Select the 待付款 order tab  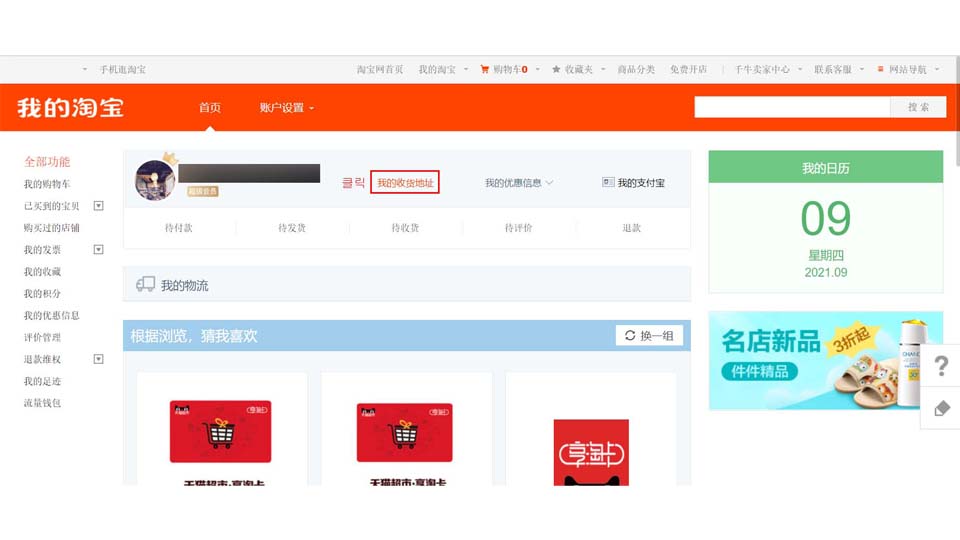pos(179,228)
